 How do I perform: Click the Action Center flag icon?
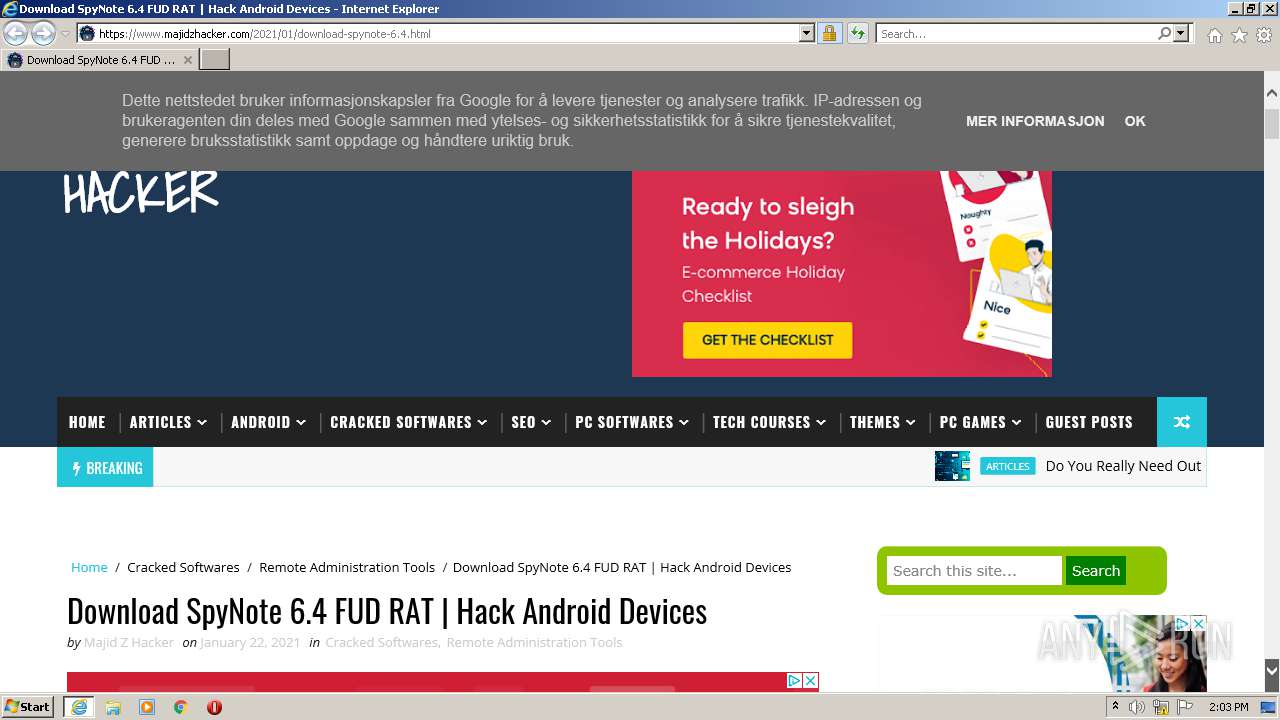(1185, 707)
